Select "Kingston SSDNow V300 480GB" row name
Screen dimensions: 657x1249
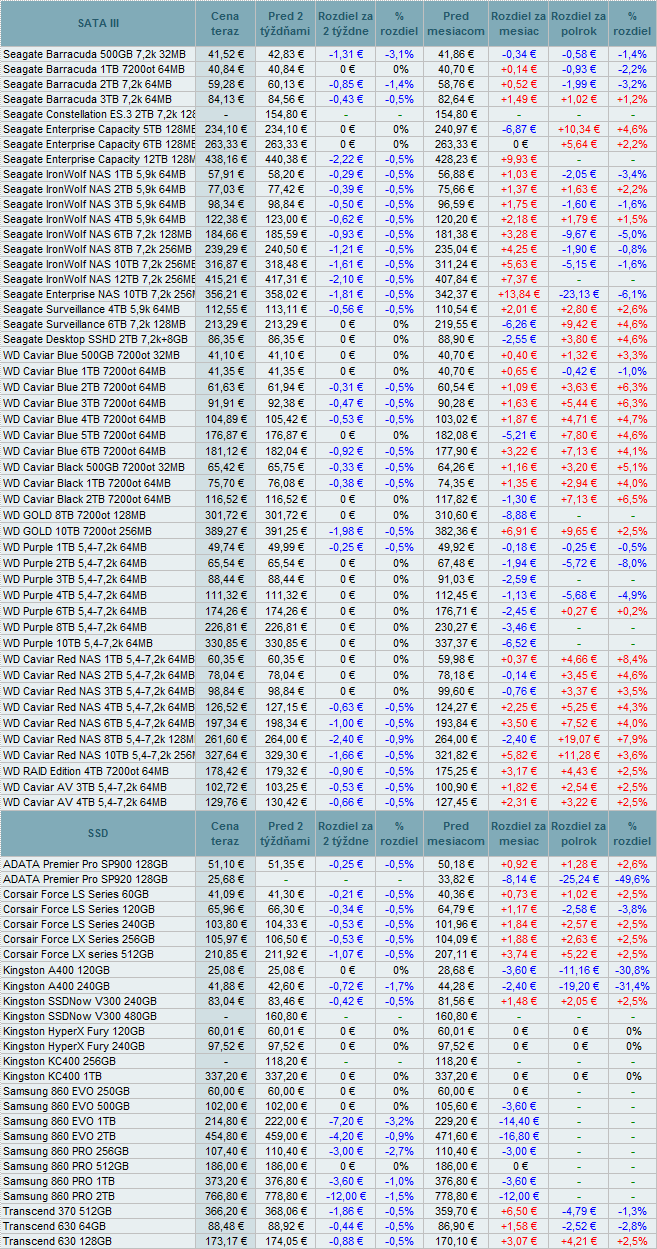pyautogui.click(x=78, y=1017)
